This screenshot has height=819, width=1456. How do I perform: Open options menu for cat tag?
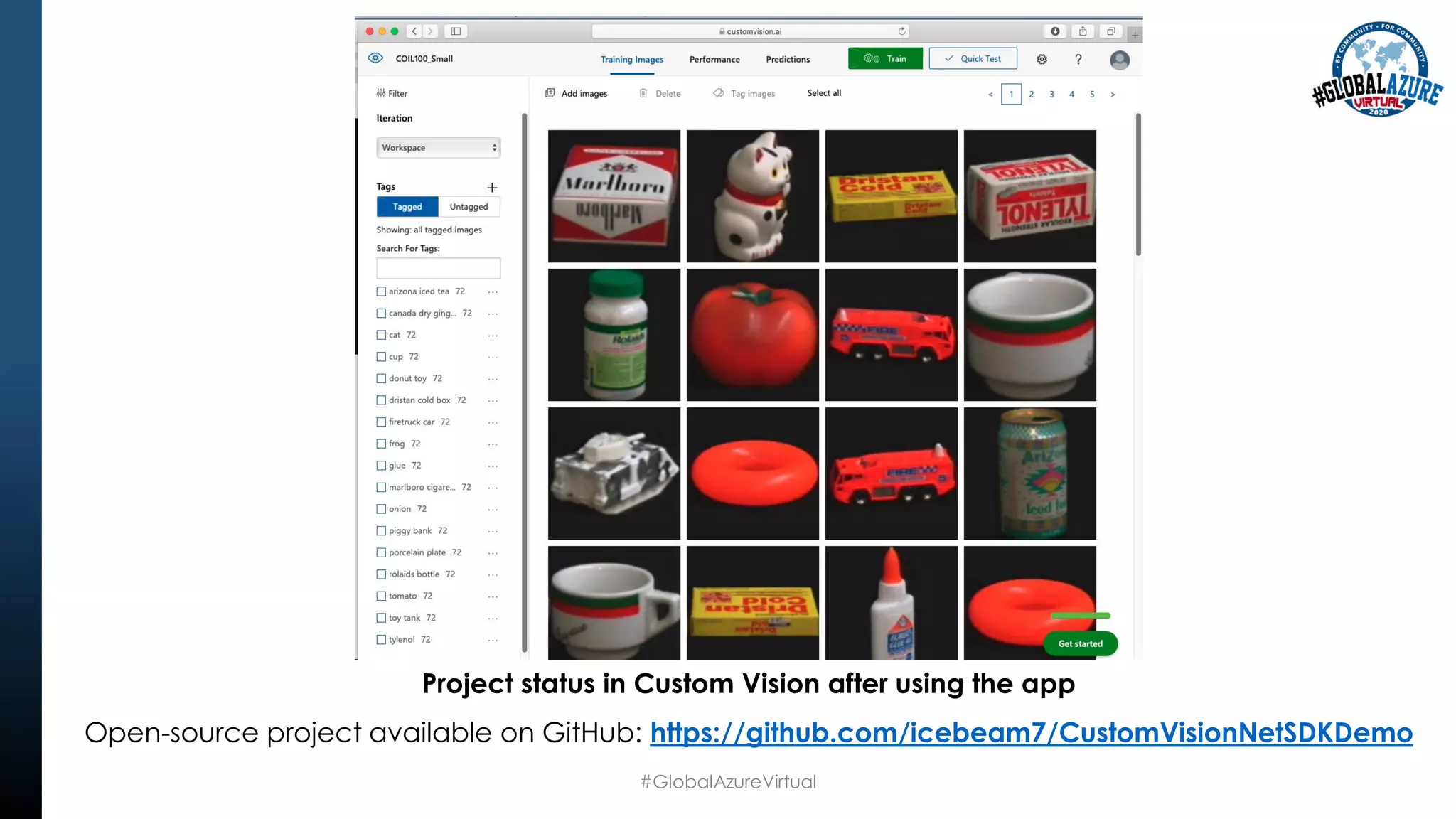(x=493, y=336)
